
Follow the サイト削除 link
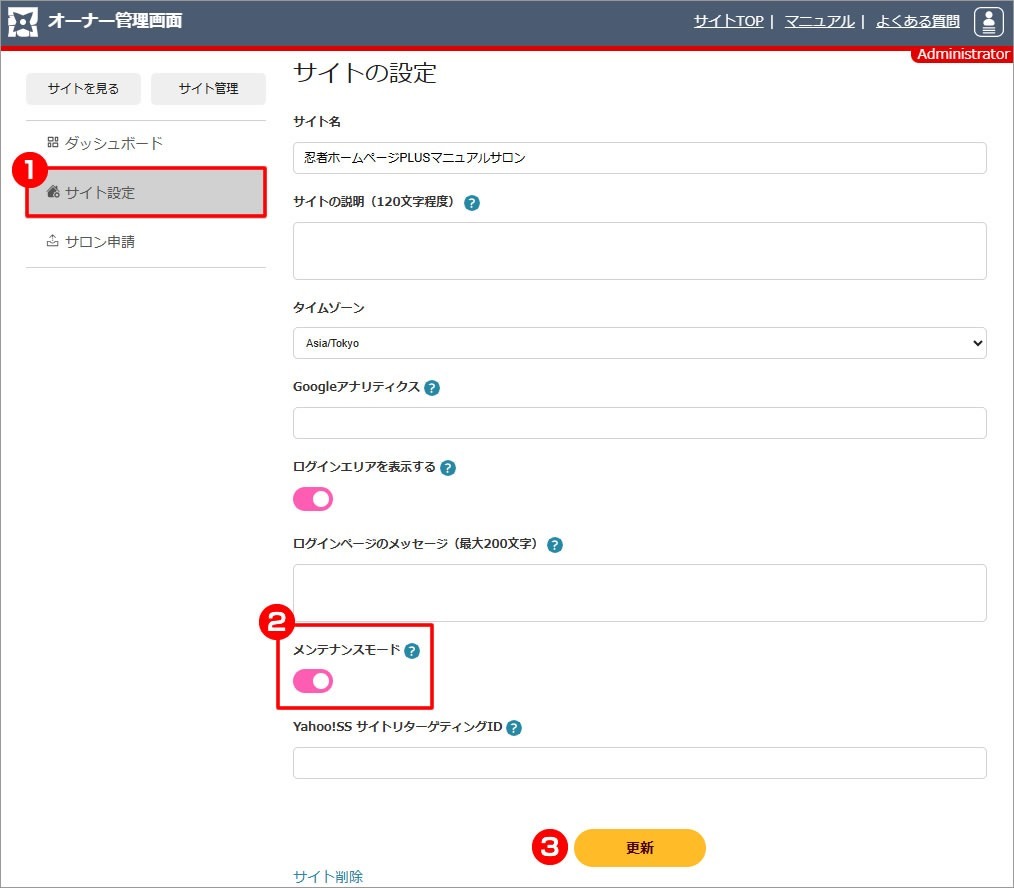(328, 876)
